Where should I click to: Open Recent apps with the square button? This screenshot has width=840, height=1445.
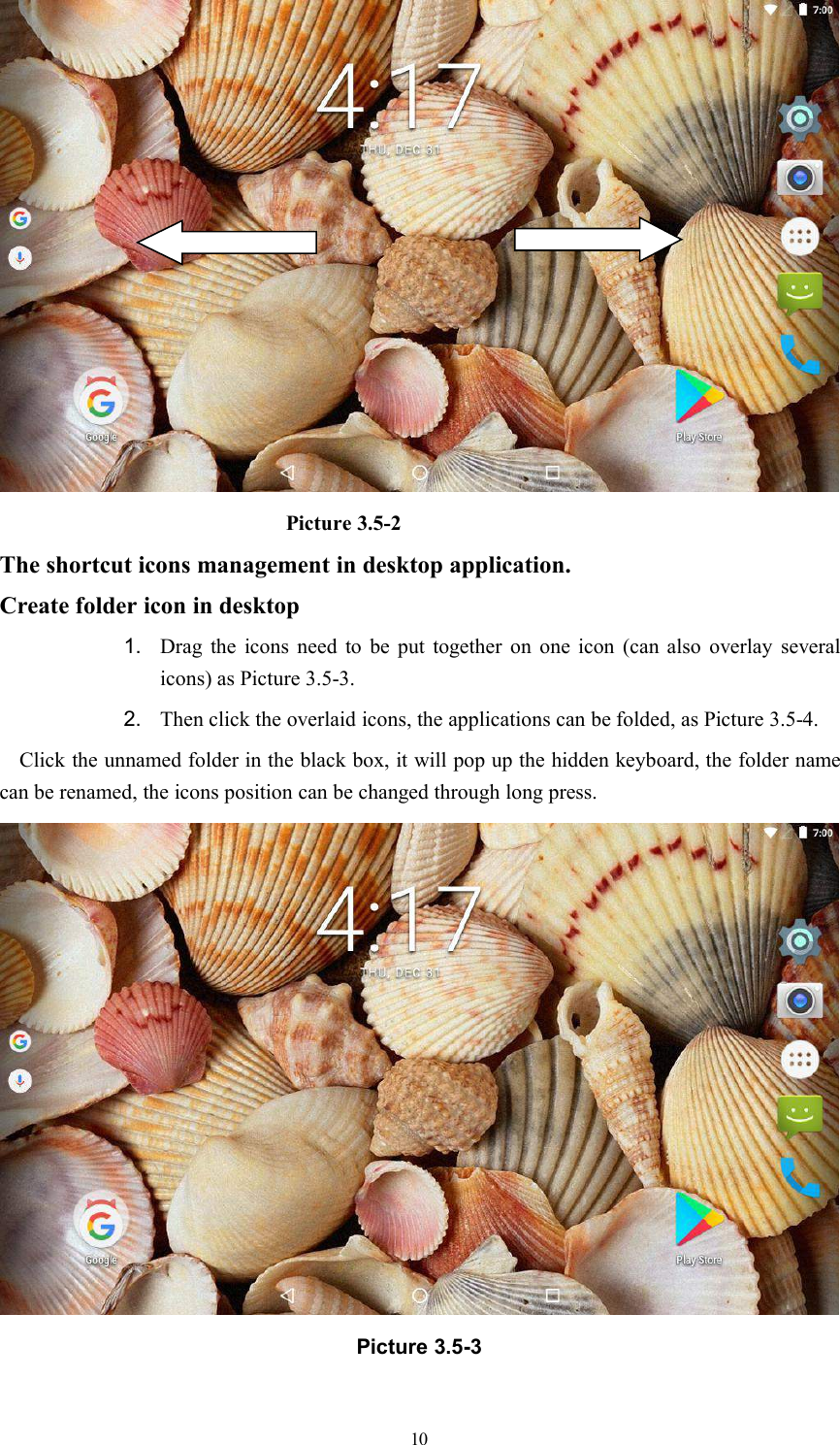click(x=552, y=473)
